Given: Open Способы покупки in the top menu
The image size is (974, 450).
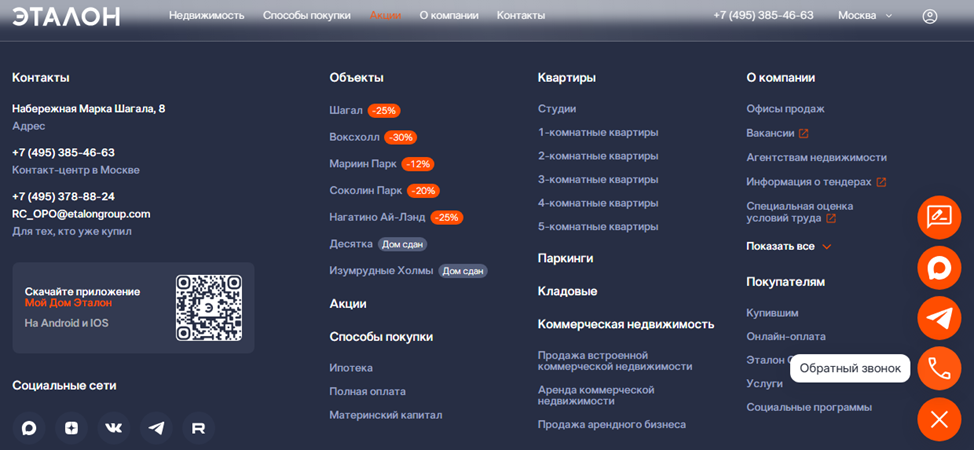Looking at the screenshot, I should [x=307, y=16].
